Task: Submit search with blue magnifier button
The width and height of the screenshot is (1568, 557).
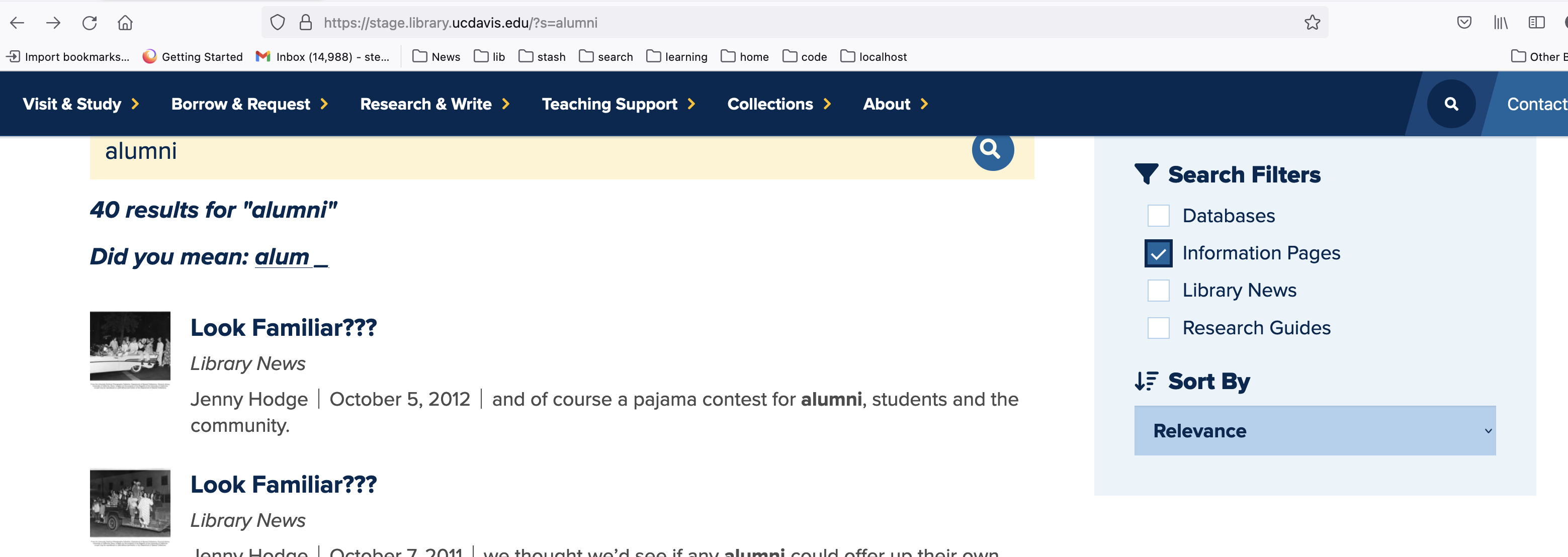Action: (x=992, y=150)
